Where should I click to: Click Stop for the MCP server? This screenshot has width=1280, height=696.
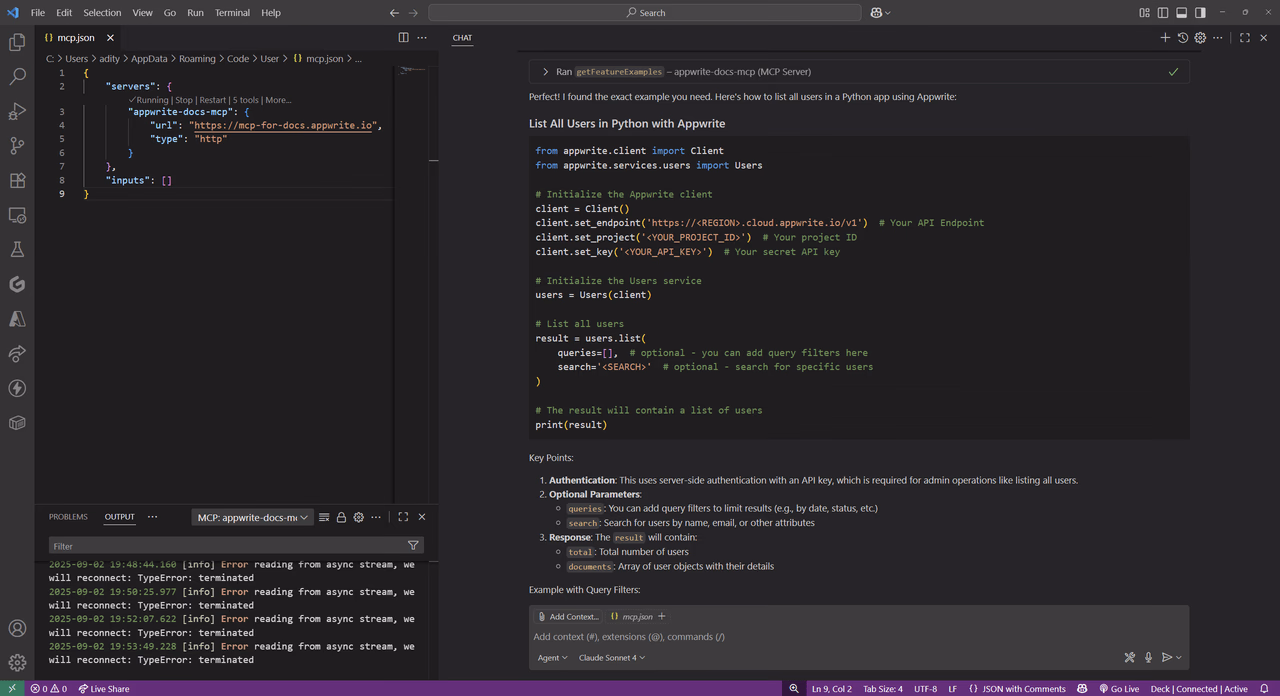point(184,100)
